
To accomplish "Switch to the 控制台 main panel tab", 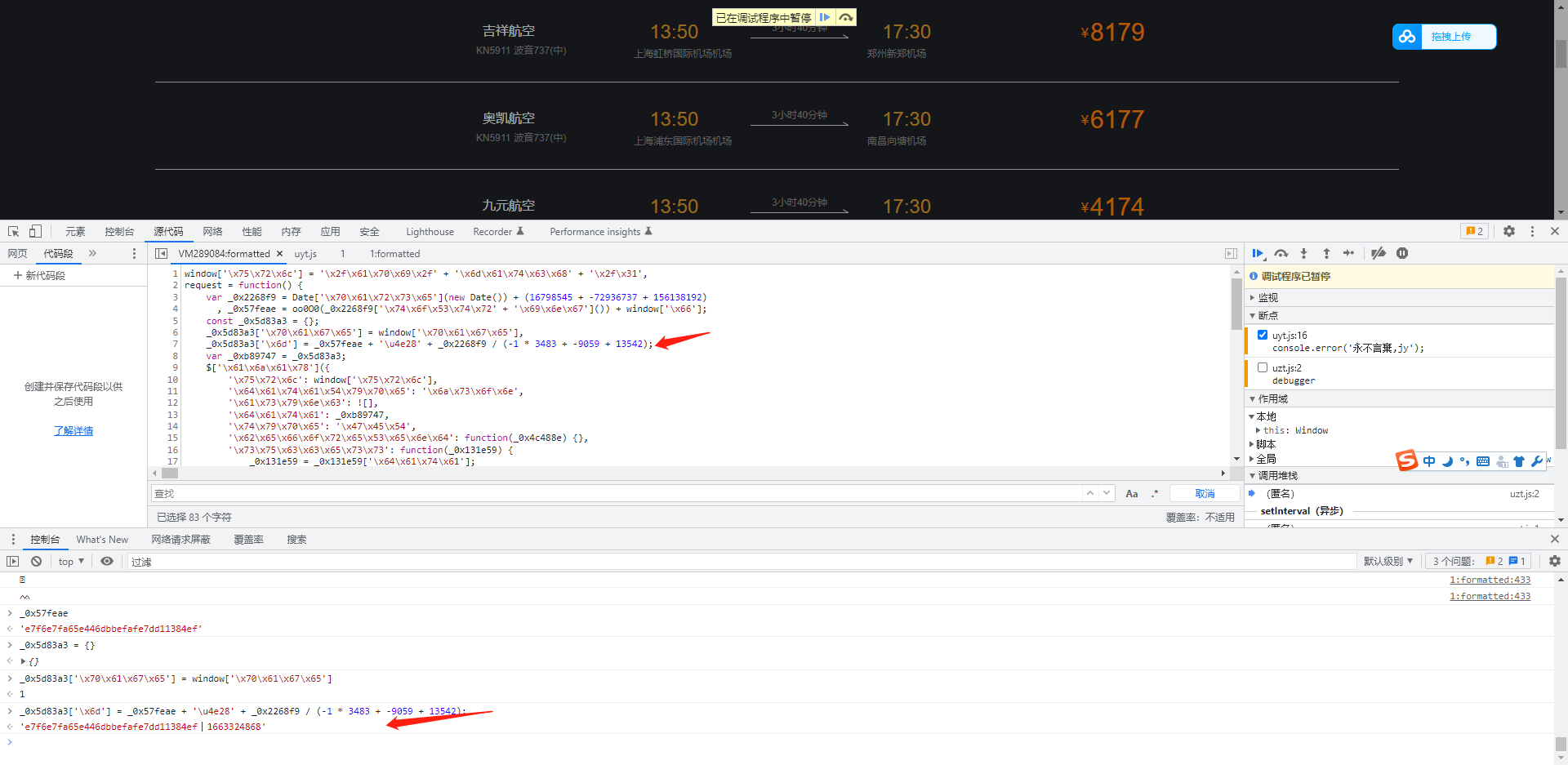I will click(119, 232).
